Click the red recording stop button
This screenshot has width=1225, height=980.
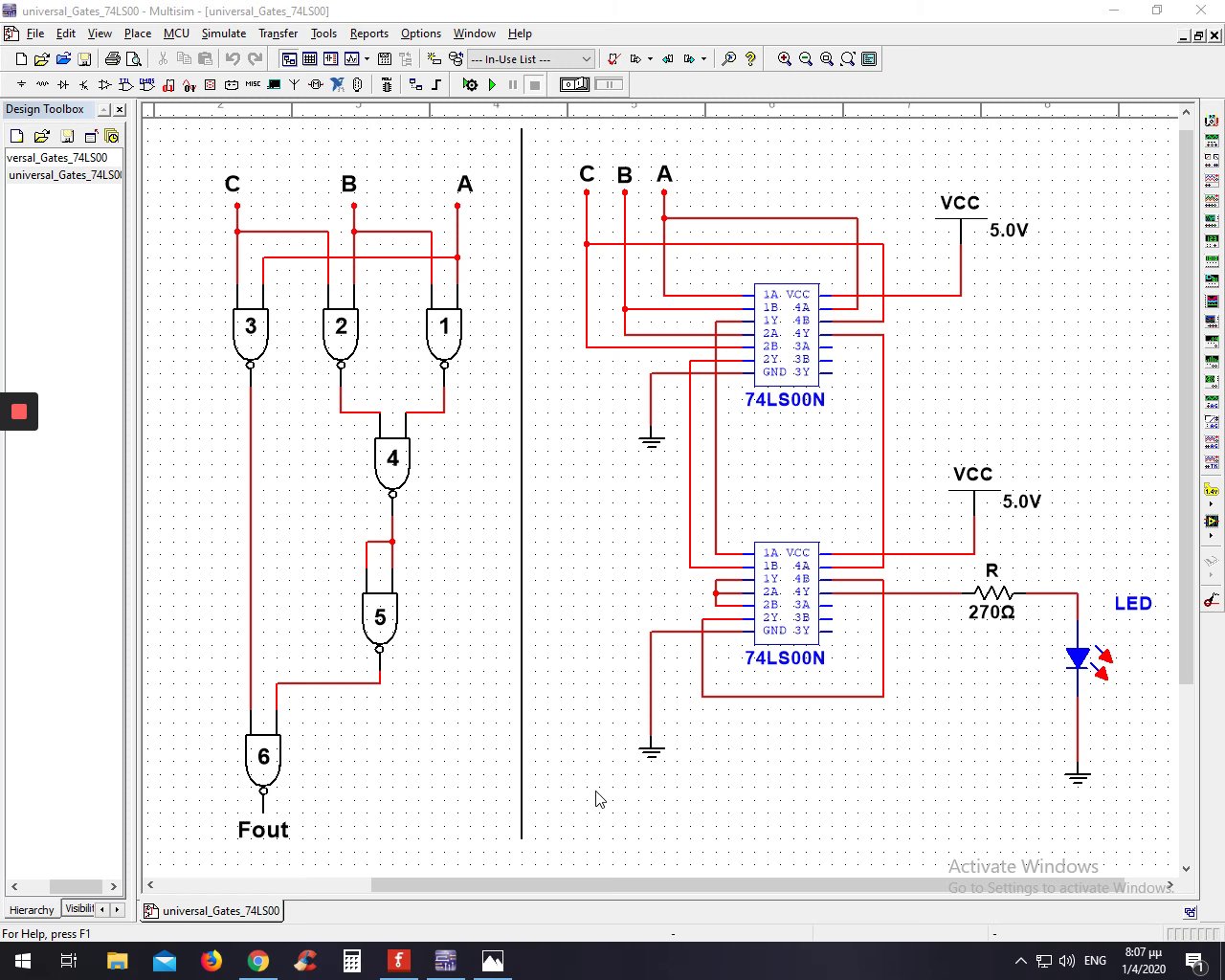[18, 412]
